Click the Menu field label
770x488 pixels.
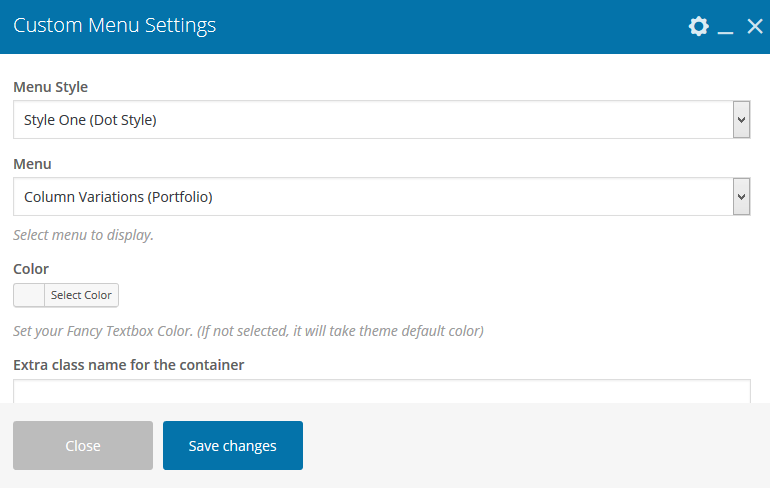pyautogui.click(x=32, y=164)
